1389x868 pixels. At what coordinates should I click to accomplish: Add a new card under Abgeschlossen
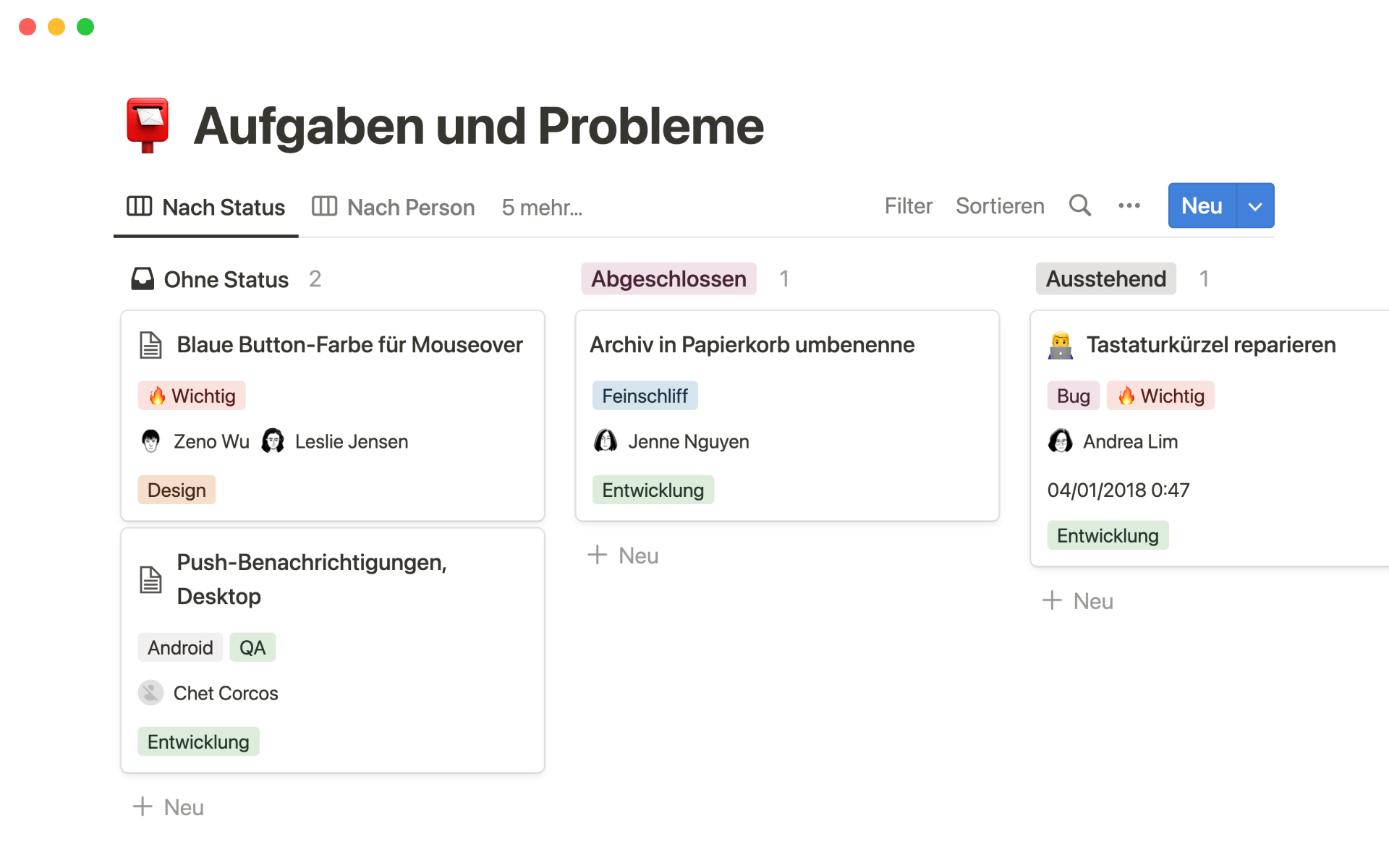(x=623, y=555)
